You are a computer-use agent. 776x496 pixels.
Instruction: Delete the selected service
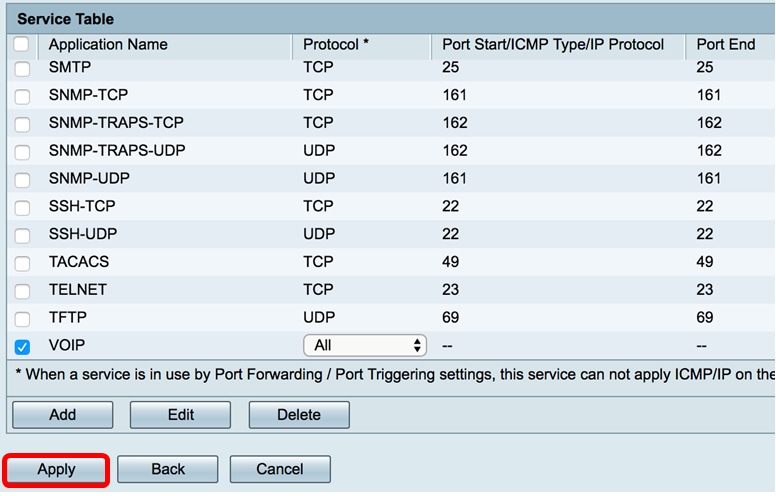pyautogui.click(x=299, y=415)
